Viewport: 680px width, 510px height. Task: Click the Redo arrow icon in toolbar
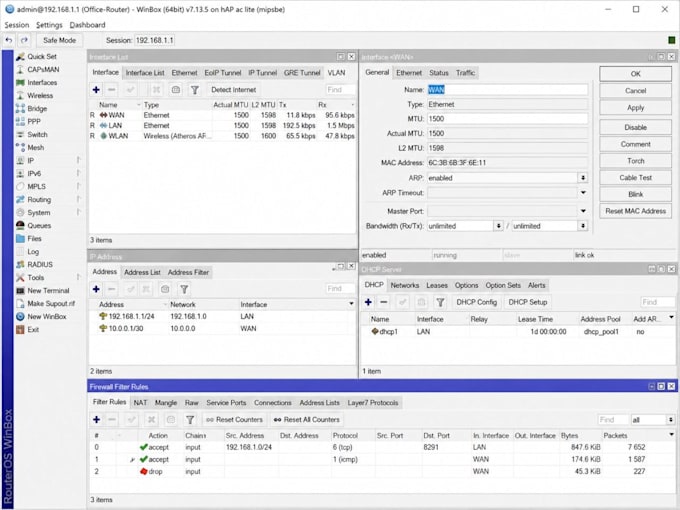(24, 40)
